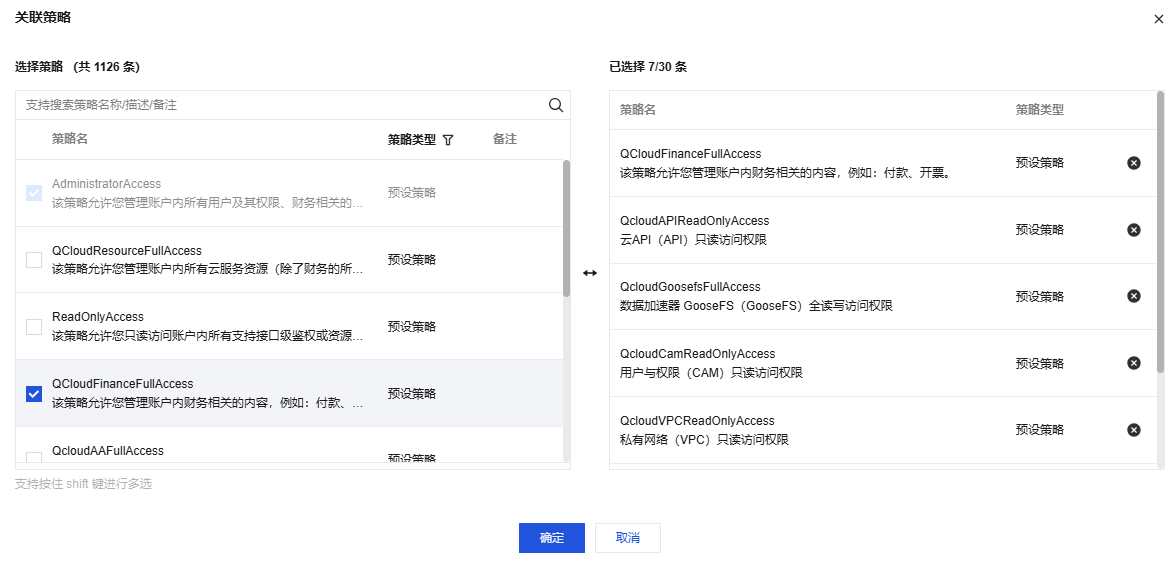This screenshot has height=563, width=1176.
Task: Click the 支持按住 shift 键进行多选 hint
Action: tap(83, 484)
